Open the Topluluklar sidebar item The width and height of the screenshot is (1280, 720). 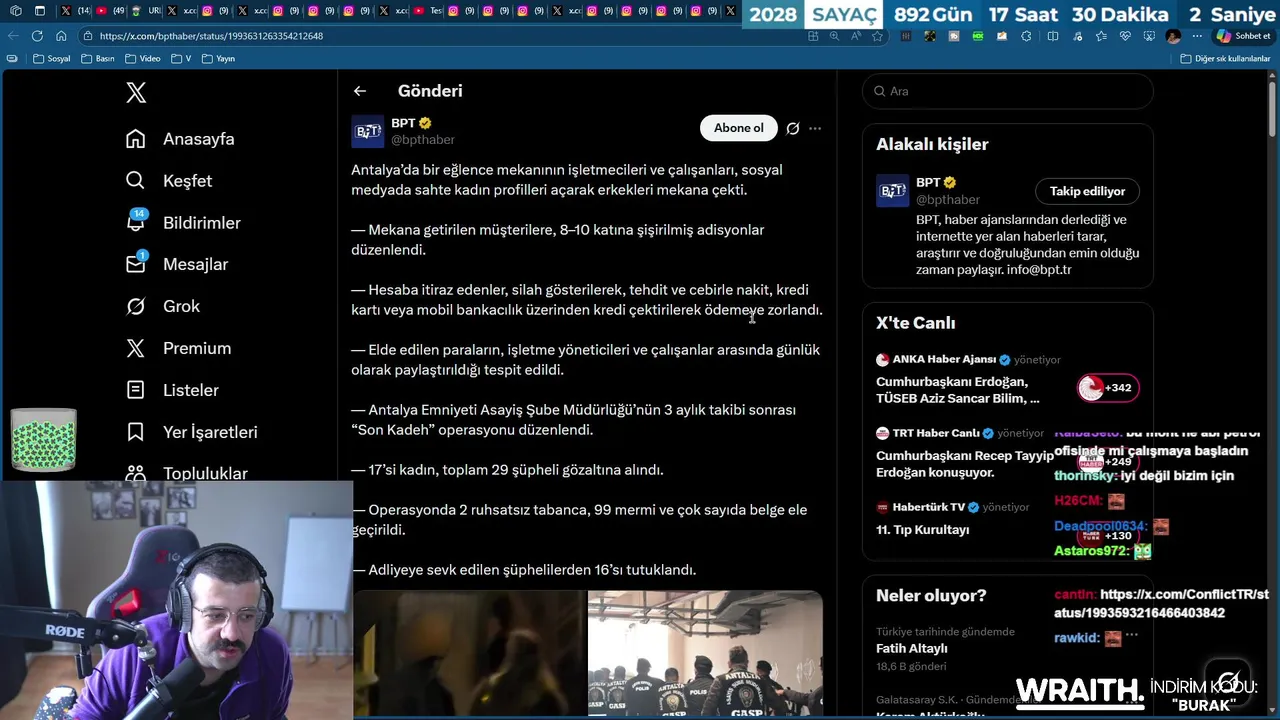(187, 474)
